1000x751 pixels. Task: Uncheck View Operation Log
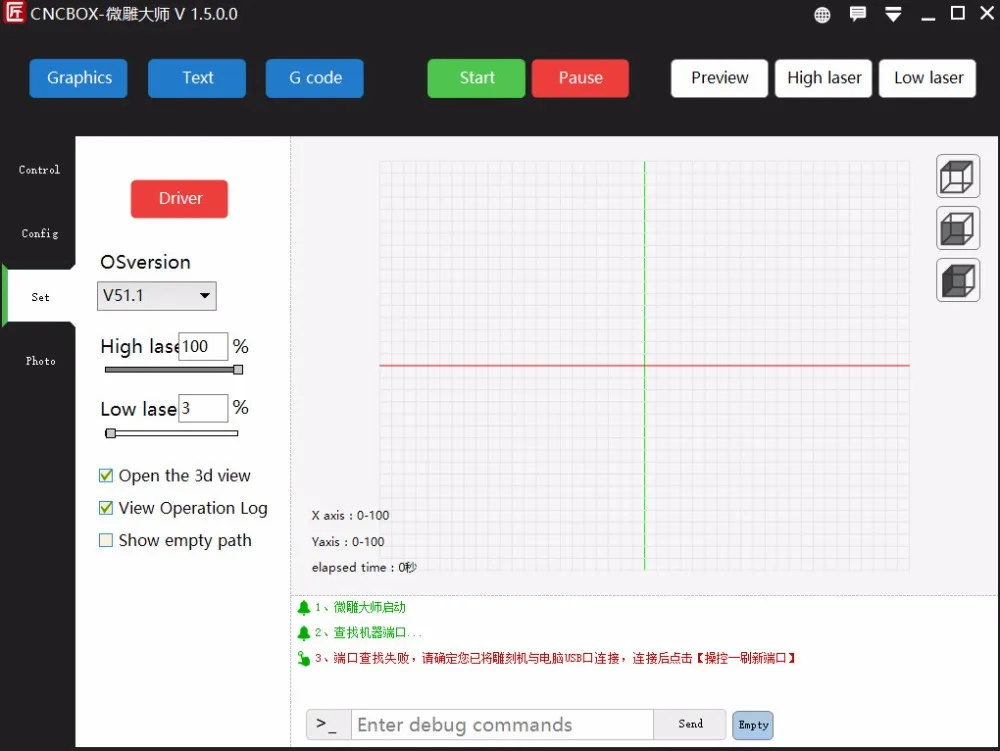(x=106, y=508)
